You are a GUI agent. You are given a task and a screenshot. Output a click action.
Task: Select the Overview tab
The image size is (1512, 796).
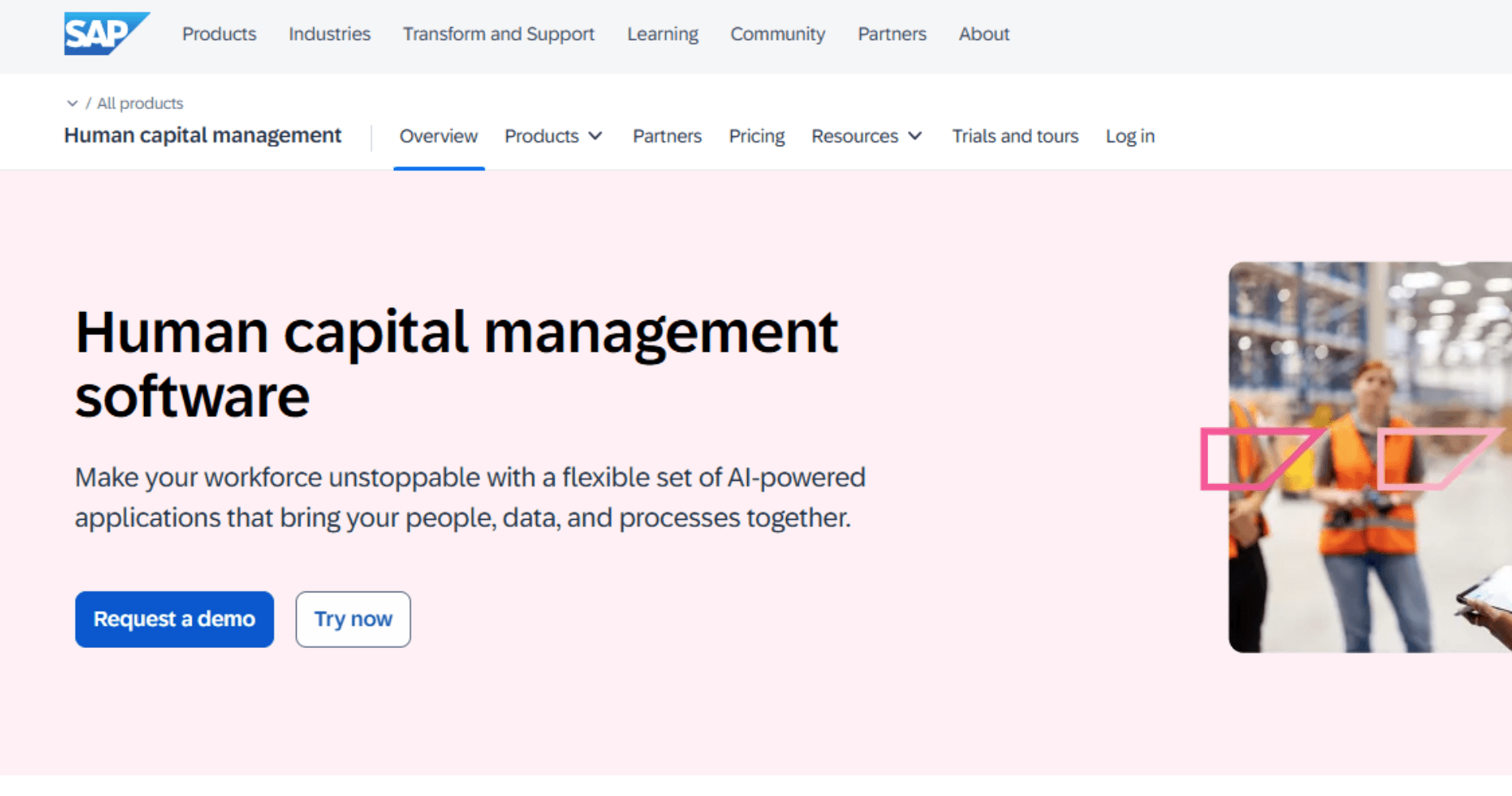click(438, 136)
